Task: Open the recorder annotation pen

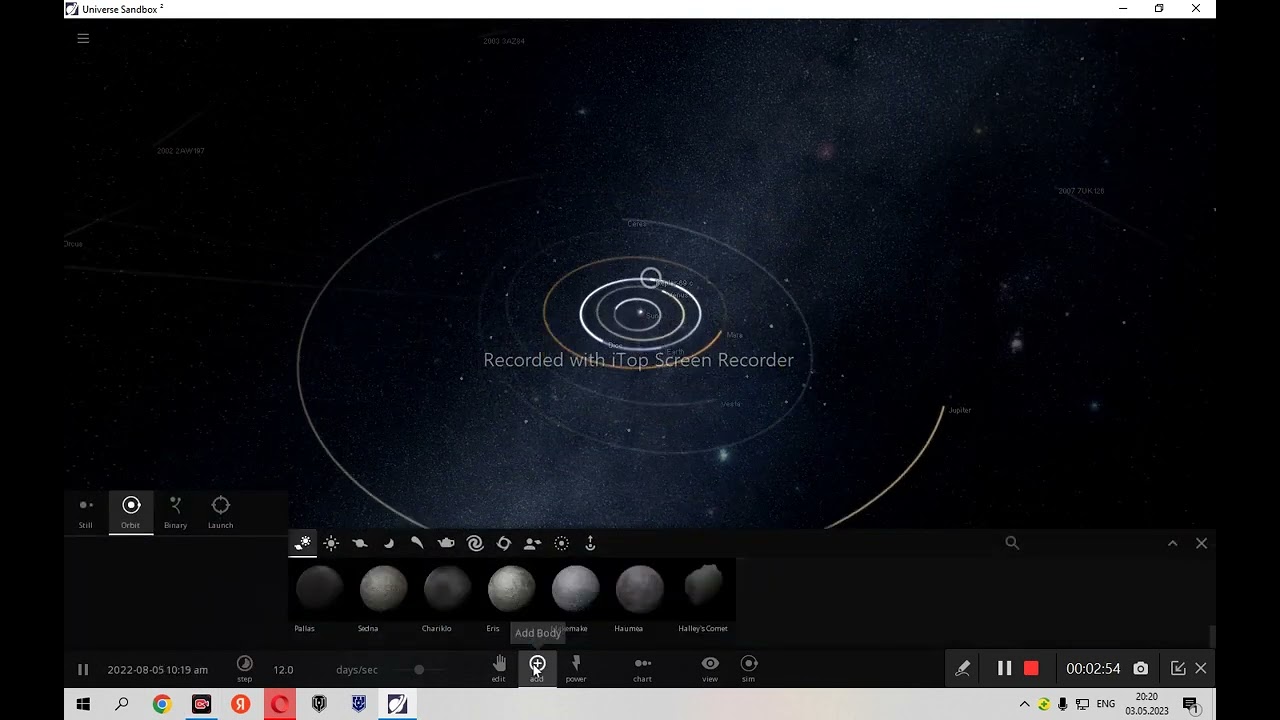Action: [962, 668]
